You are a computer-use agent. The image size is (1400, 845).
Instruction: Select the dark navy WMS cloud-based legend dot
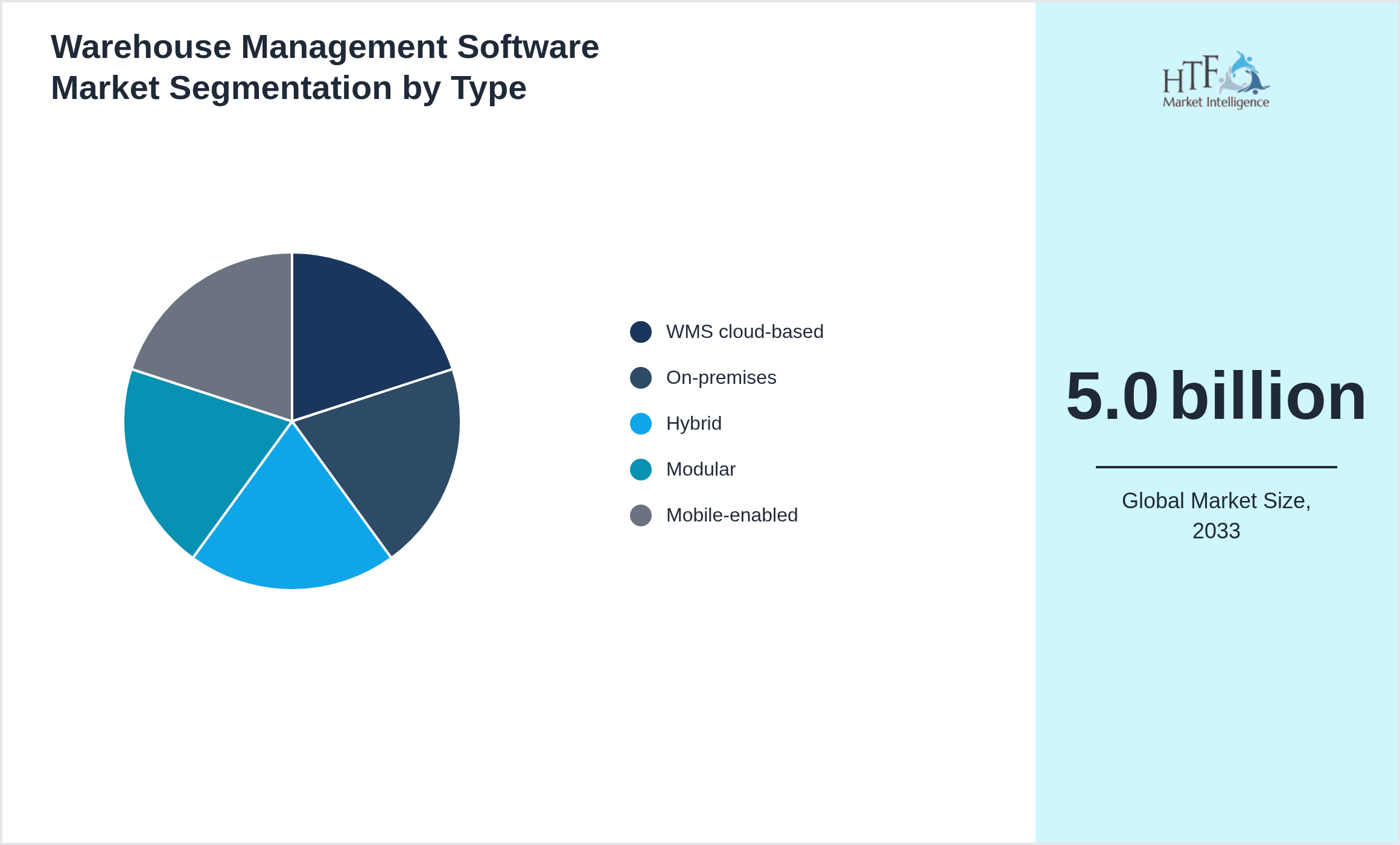tap(641, 331)
